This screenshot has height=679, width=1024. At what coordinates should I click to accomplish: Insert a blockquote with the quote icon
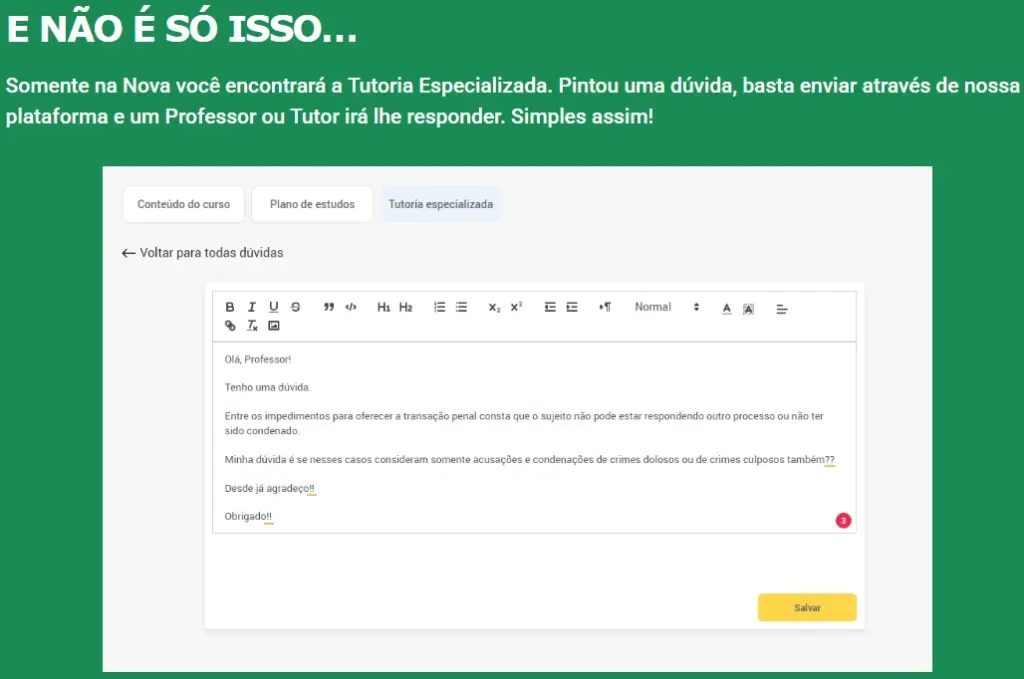[x=328, y=307]
